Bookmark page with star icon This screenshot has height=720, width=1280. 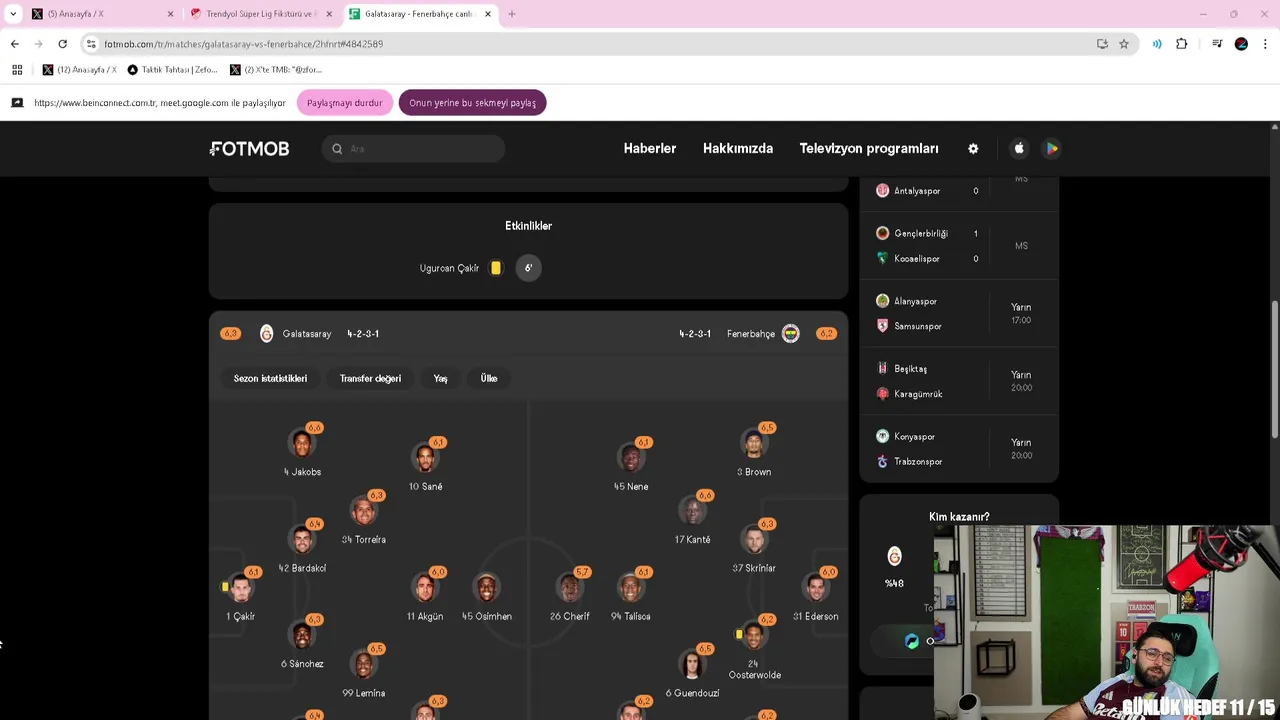(1124, 44)
